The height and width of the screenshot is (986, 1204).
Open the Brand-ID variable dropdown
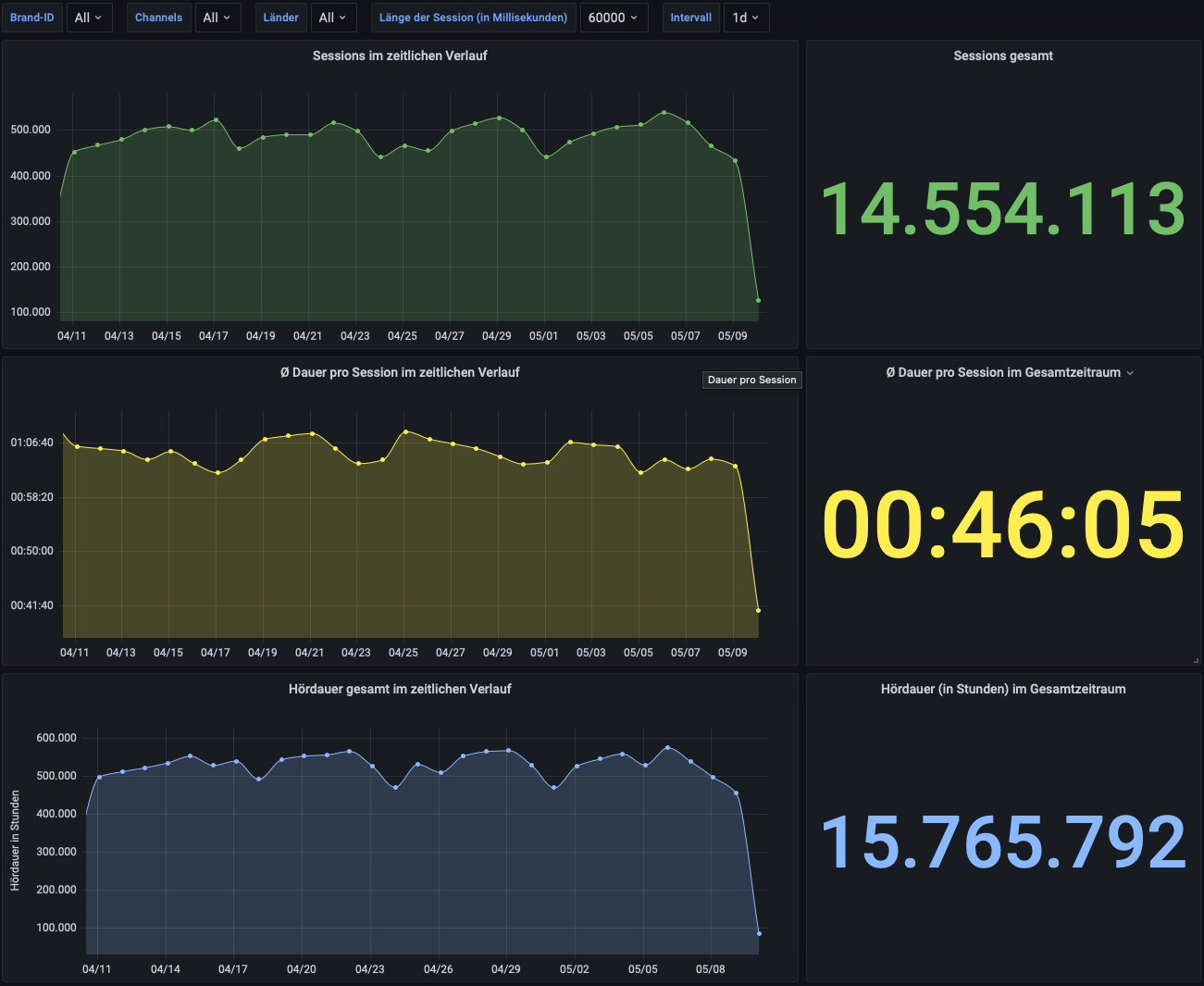click(89, 18)
